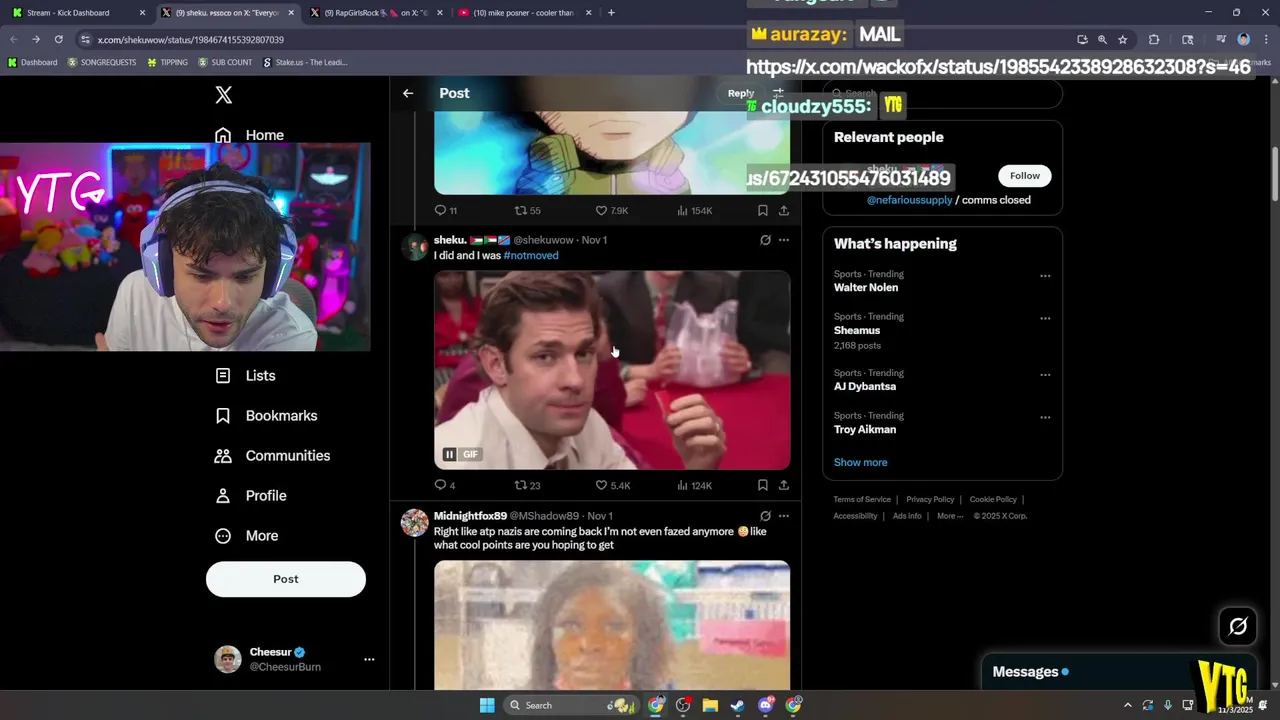Open File Explorer from the taskbar
Image resolution: width=1280 pixels, height=720 pixels.
(710, 705)
